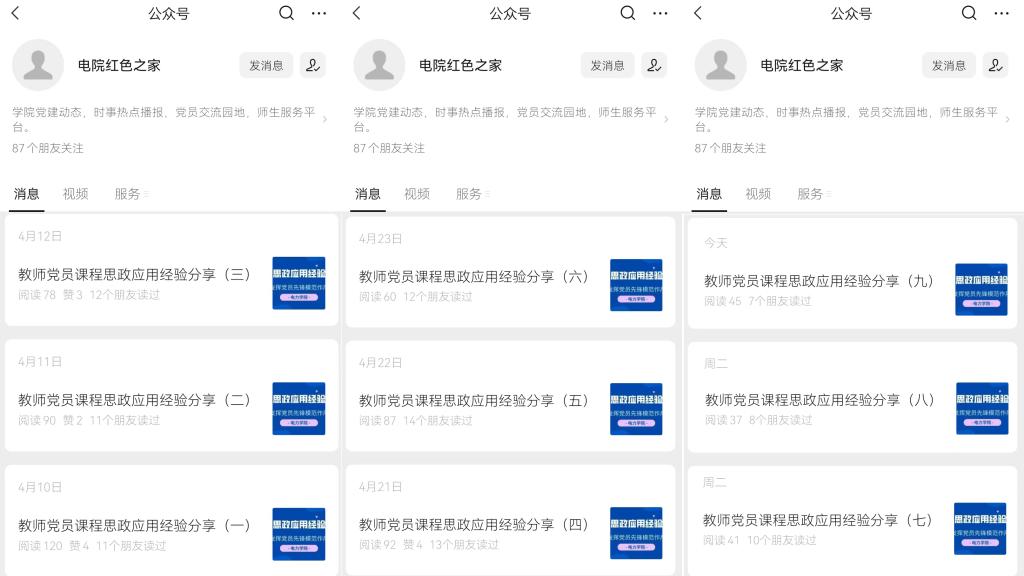1024x576 pixels.
Task: Open article 教师党员课程思政应用经验分享（一）
Action: click(135, 525)
